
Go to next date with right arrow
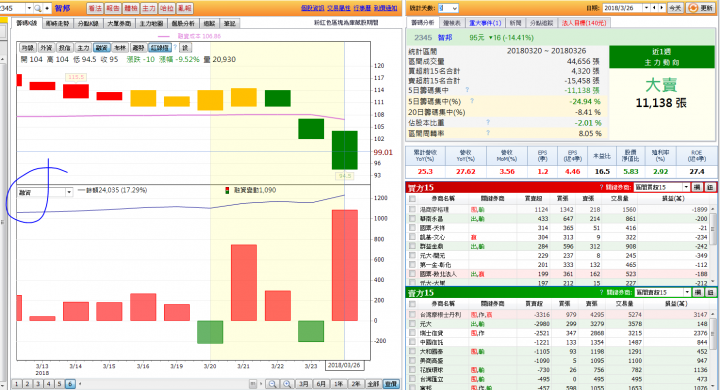click(x=662, y=8)
